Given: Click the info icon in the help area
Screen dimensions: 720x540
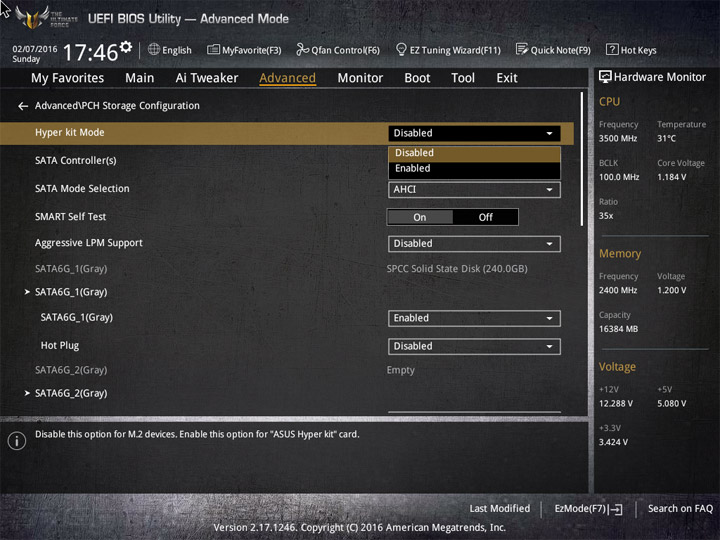Looking at the screenshot, I should click(x=17, y=441).
